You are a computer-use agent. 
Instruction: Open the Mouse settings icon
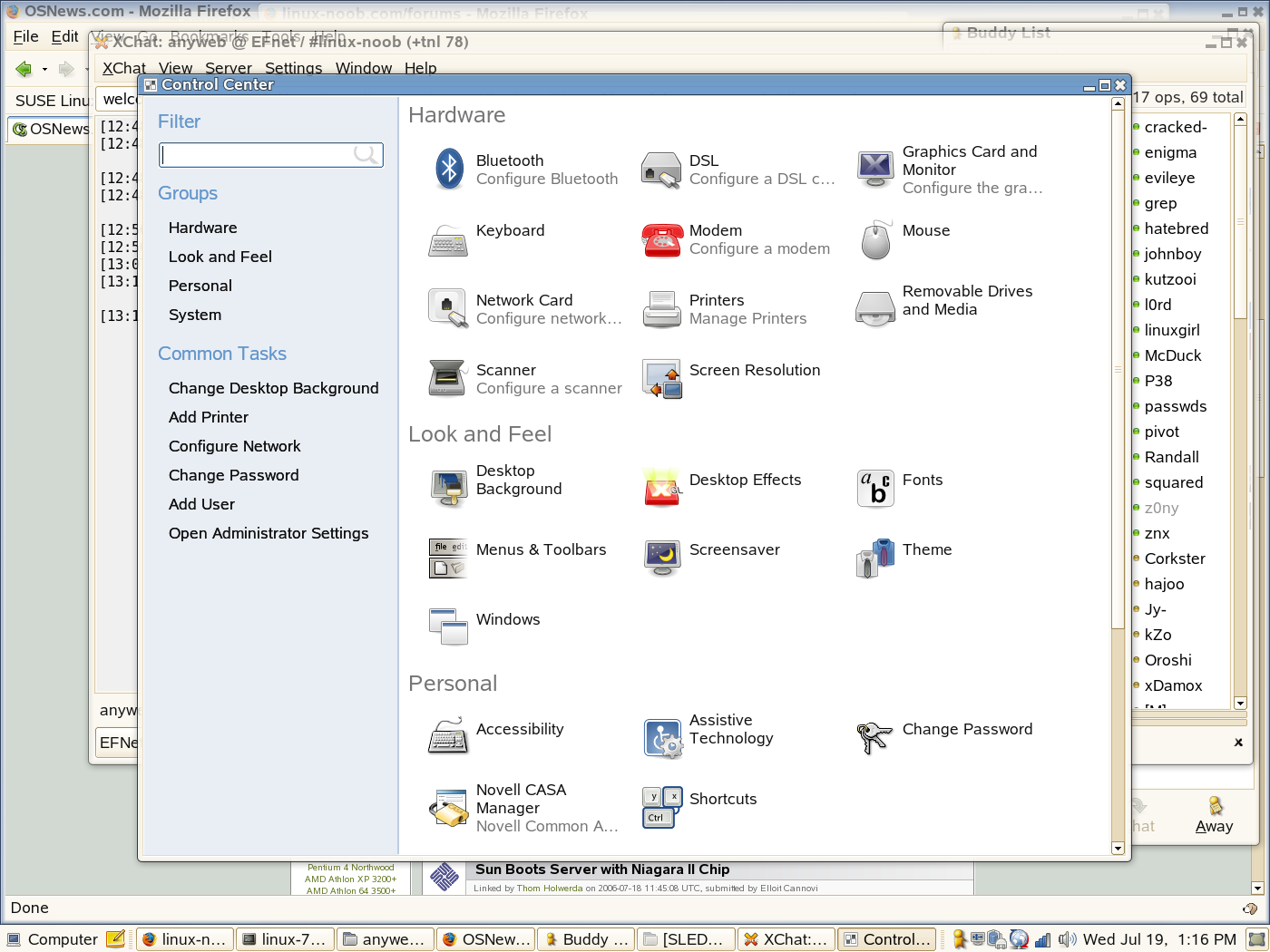click(874, 239)
